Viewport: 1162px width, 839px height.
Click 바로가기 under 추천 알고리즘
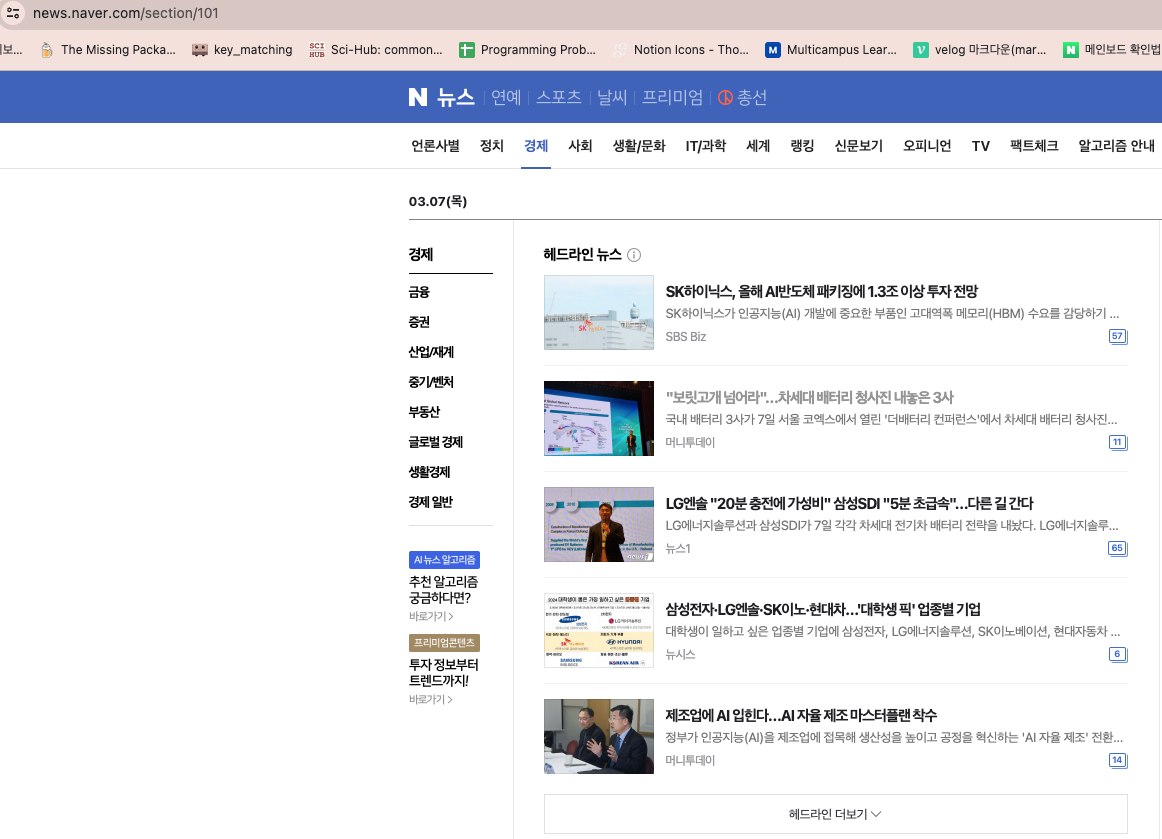(x=431, y=617)
